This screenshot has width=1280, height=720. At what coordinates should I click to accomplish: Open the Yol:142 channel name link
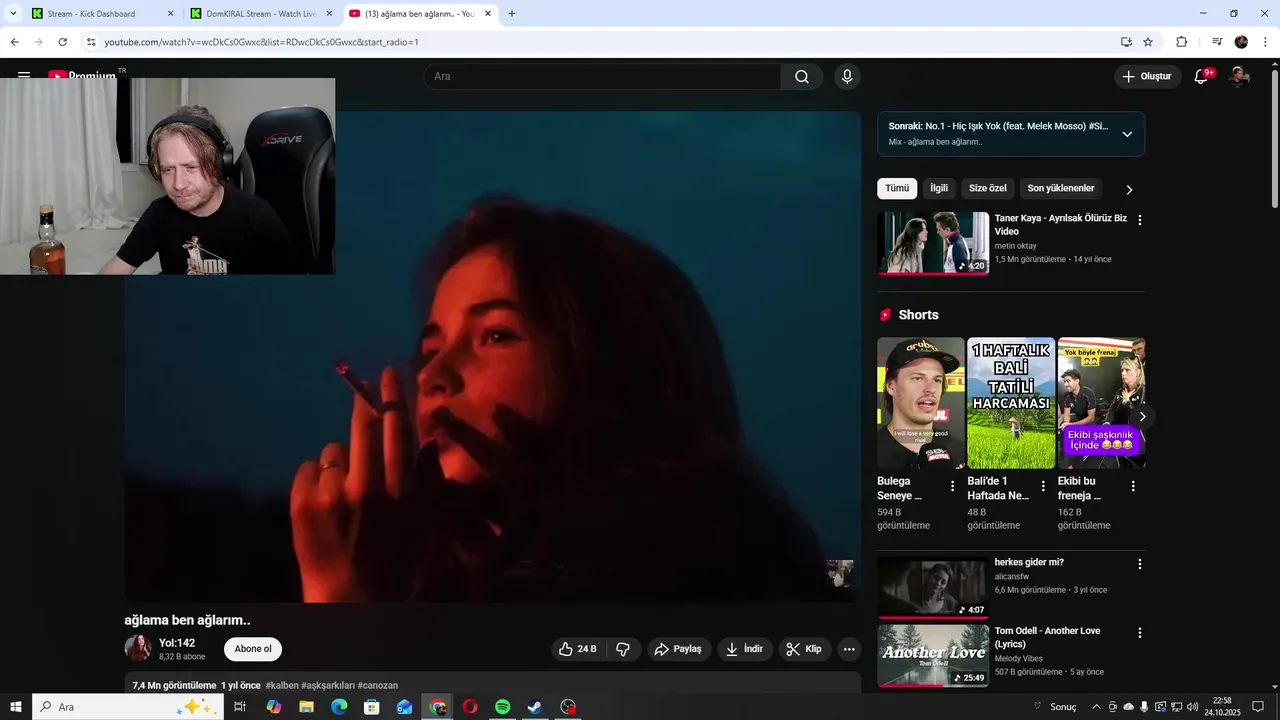[177, 643]
